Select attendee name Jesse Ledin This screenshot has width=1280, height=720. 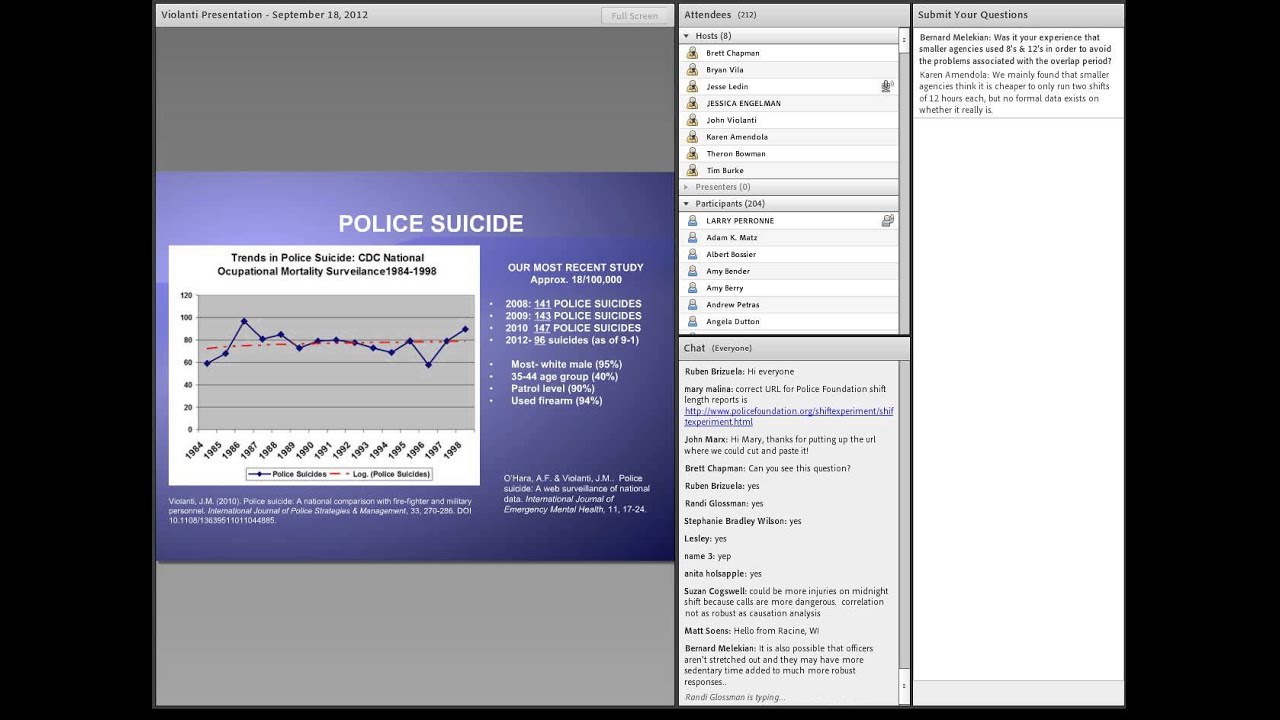click(727, 87)
